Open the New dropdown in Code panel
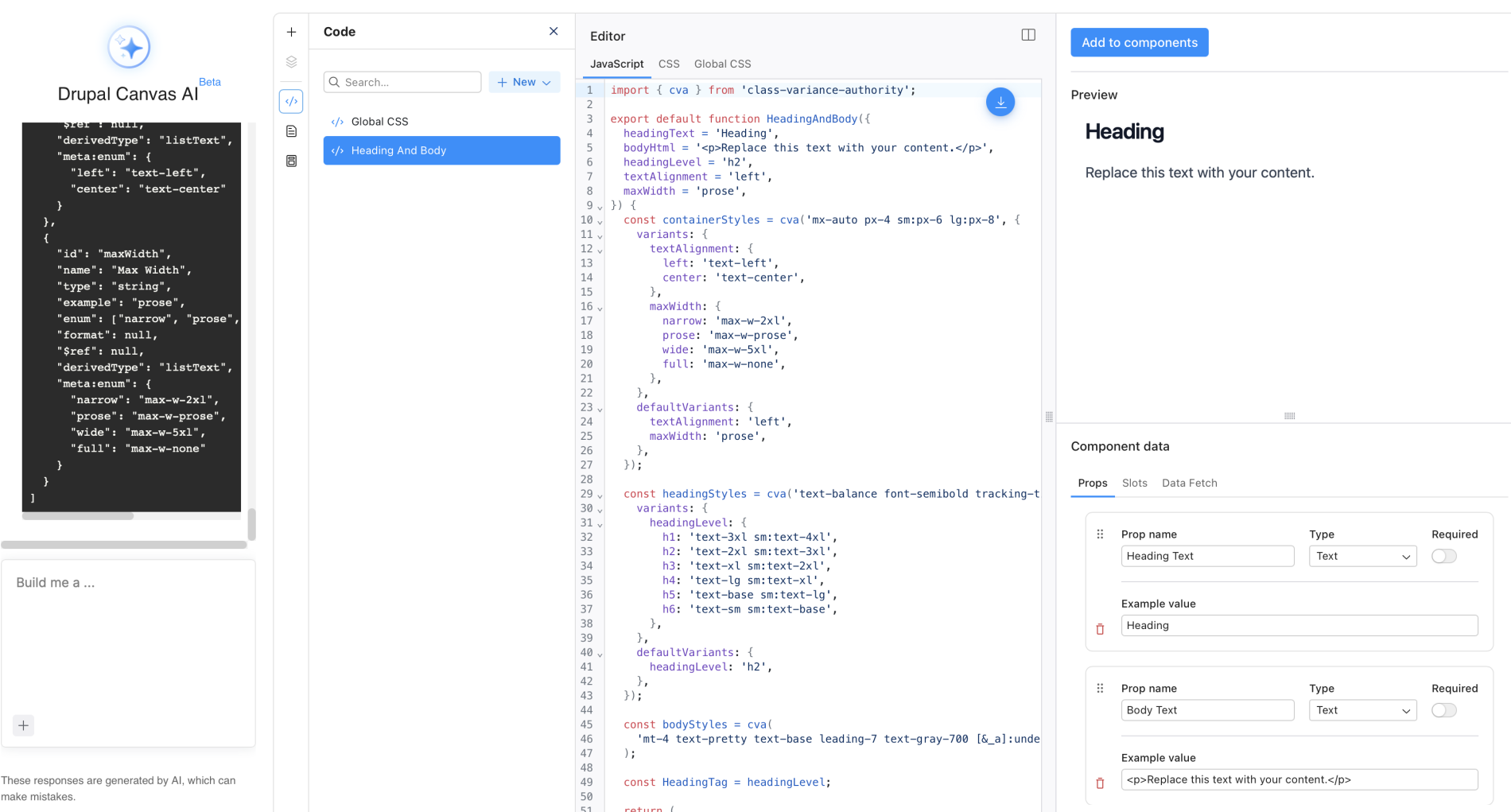This screenshot has width=1511, height=812. tap(524, 82)
